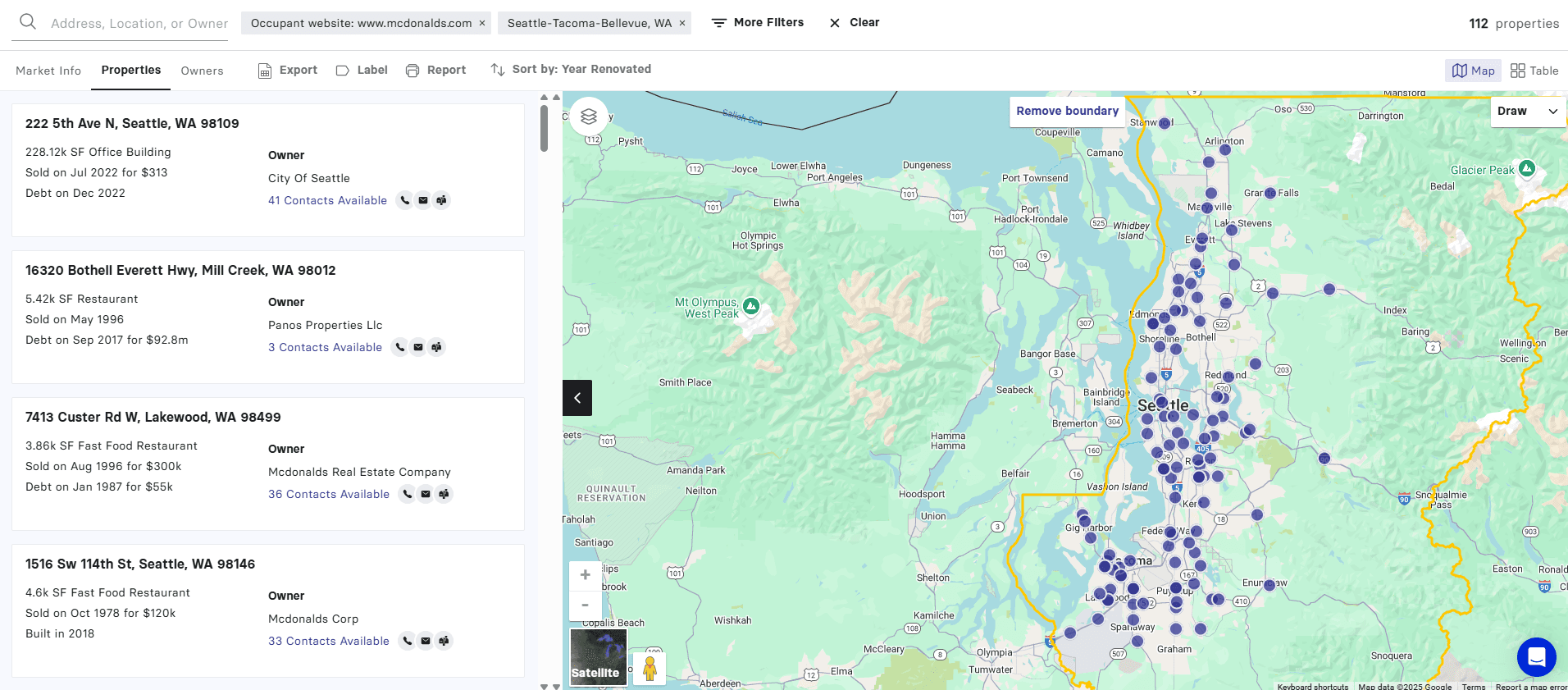Click Remove boundary button
Viewport: 1568px width, 690px height.
pos(1067,111)
